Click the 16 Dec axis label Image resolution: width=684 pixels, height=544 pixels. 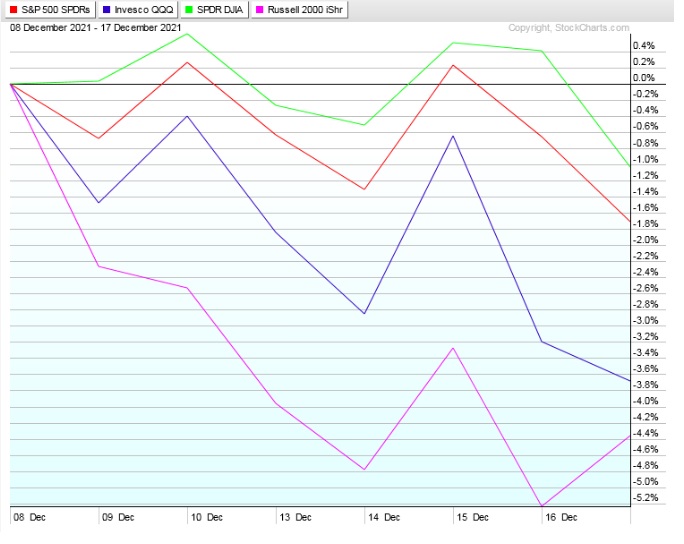(561, 517)
